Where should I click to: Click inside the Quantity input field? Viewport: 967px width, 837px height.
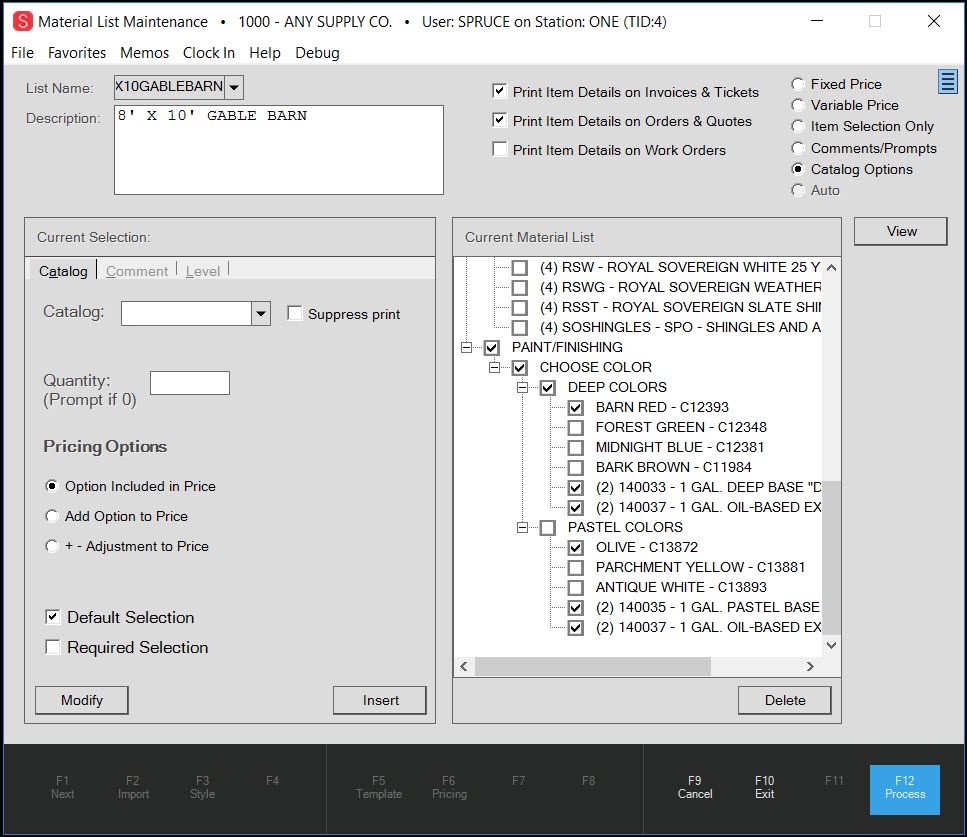[x=190, y=382]
